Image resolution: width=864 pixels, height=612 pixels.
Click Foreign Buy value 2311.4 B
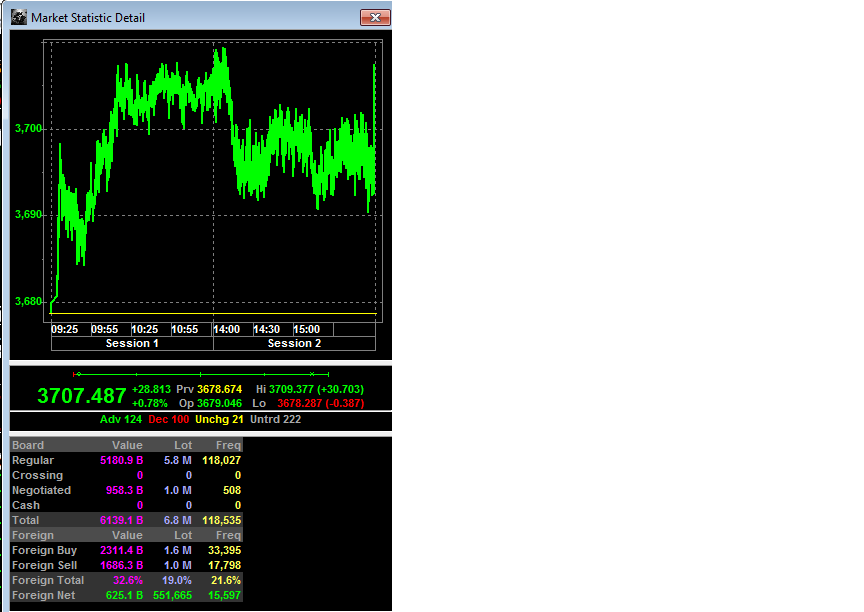[122, 550]
